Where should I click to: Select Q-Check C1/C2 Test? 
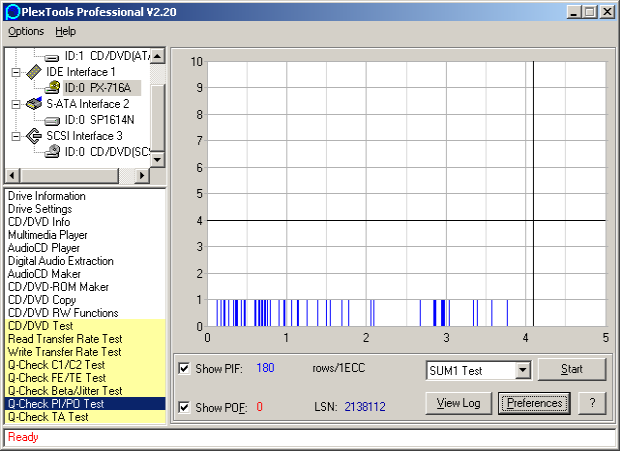85,365
